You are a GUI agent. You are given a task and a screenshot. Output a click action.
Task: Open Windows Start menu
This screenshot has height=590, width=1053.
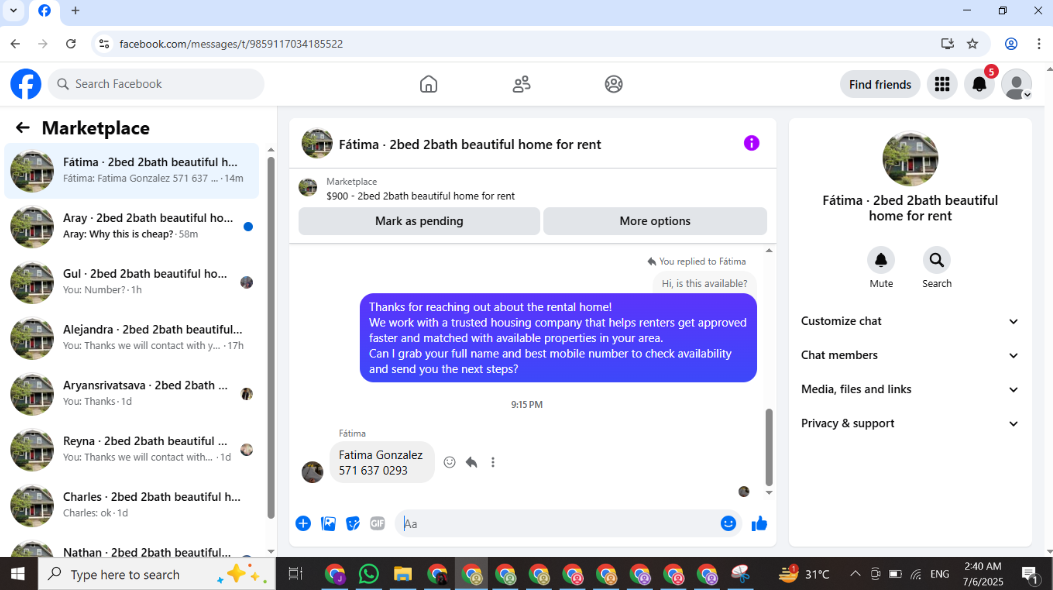tap(17, 574)
